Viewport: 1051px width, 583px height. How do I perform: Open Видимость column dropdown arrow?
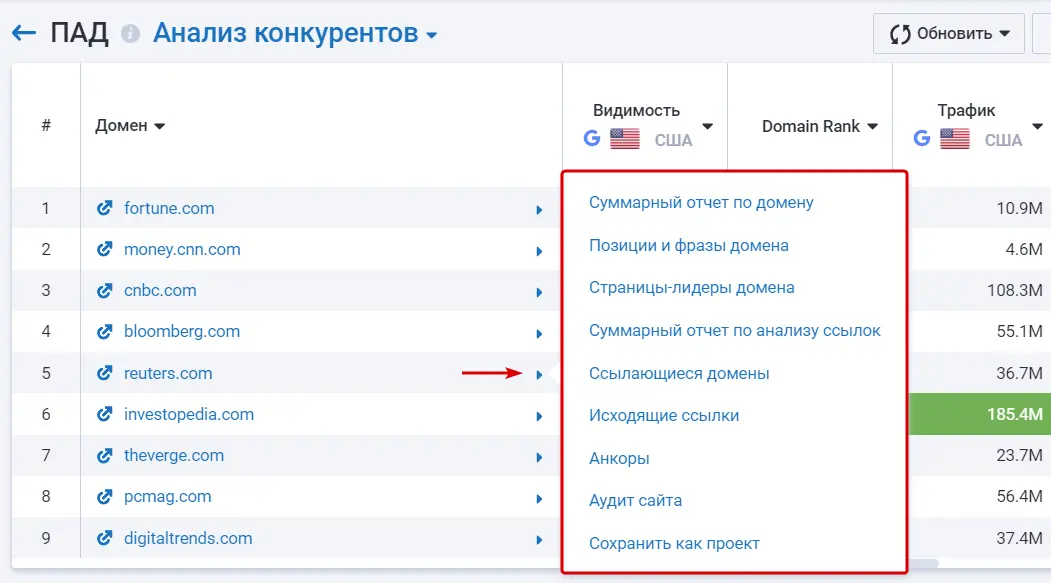tap(707, 126)
